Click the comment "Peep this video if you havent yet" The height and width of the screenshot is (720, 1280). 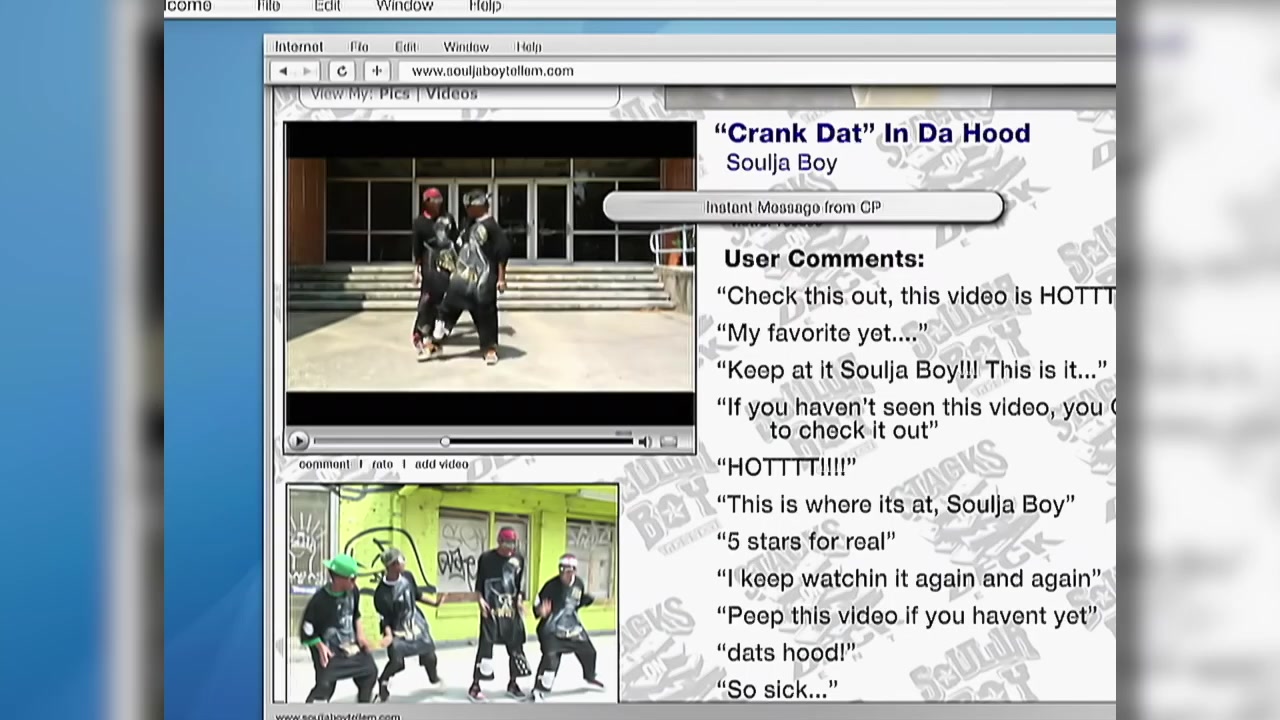tap(907, 615)
